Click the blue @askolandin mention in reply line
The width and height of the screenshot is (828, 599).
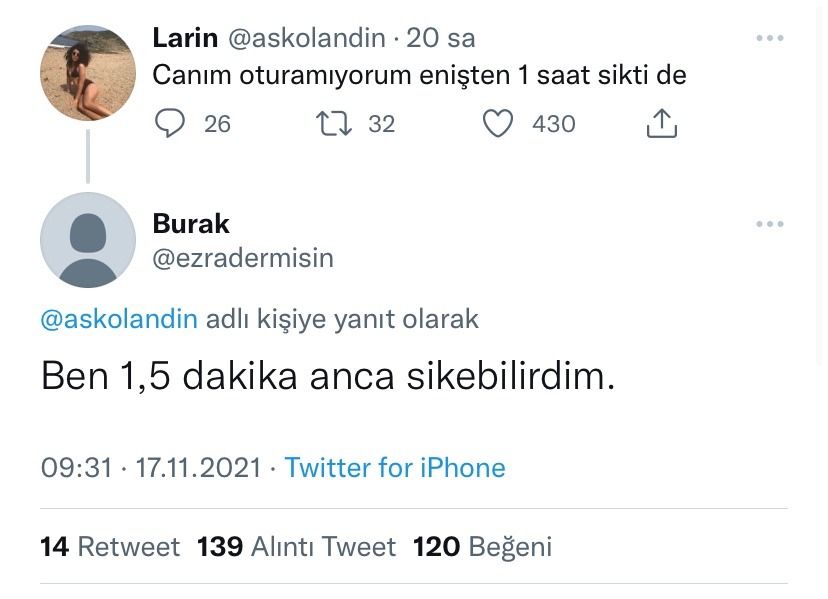click(x=119, y=319)
